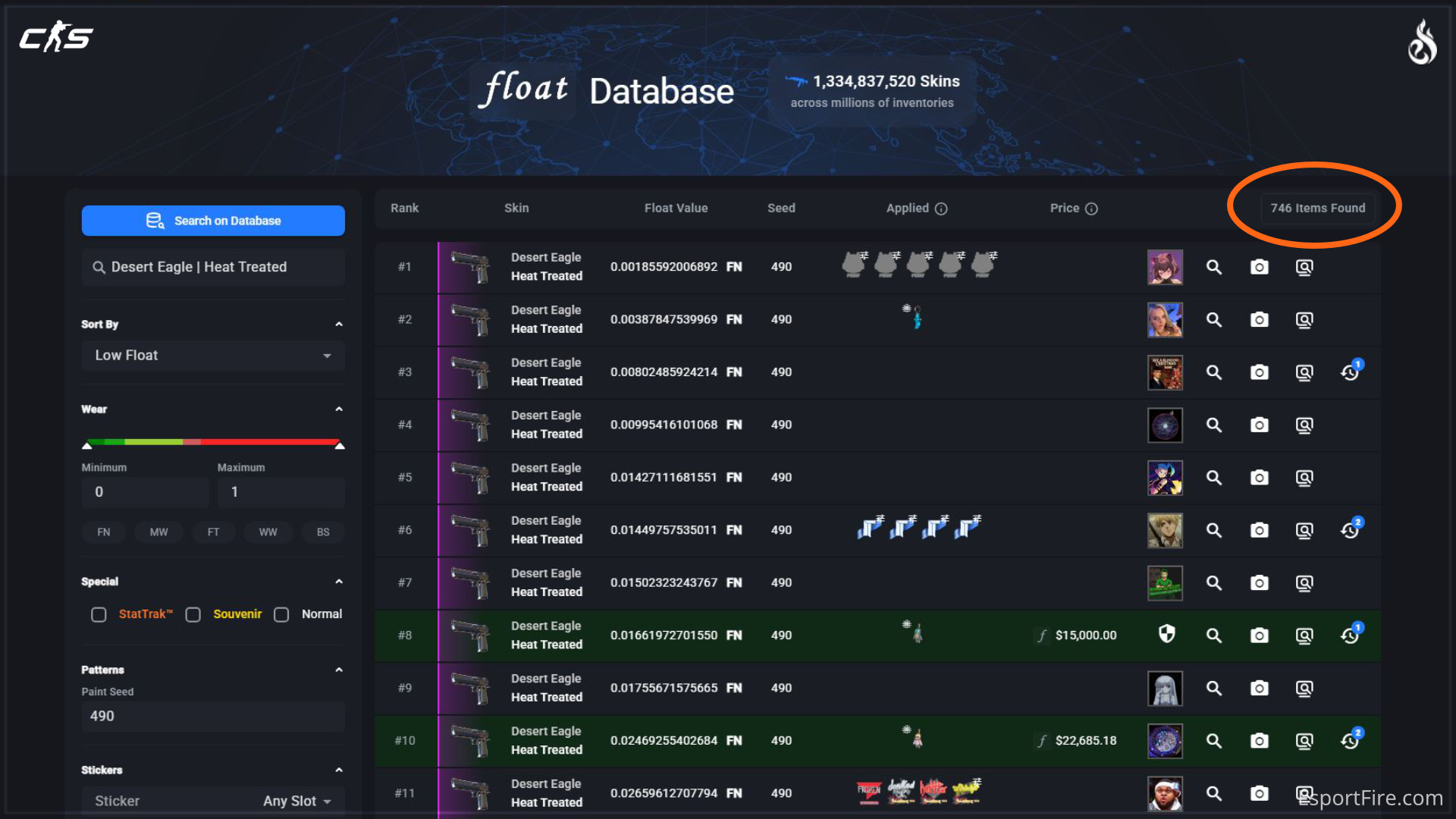Click the wear slider minimum handle
This screenshot has width=1456, height=819.
pyautogui.click(x=87, y=445)
